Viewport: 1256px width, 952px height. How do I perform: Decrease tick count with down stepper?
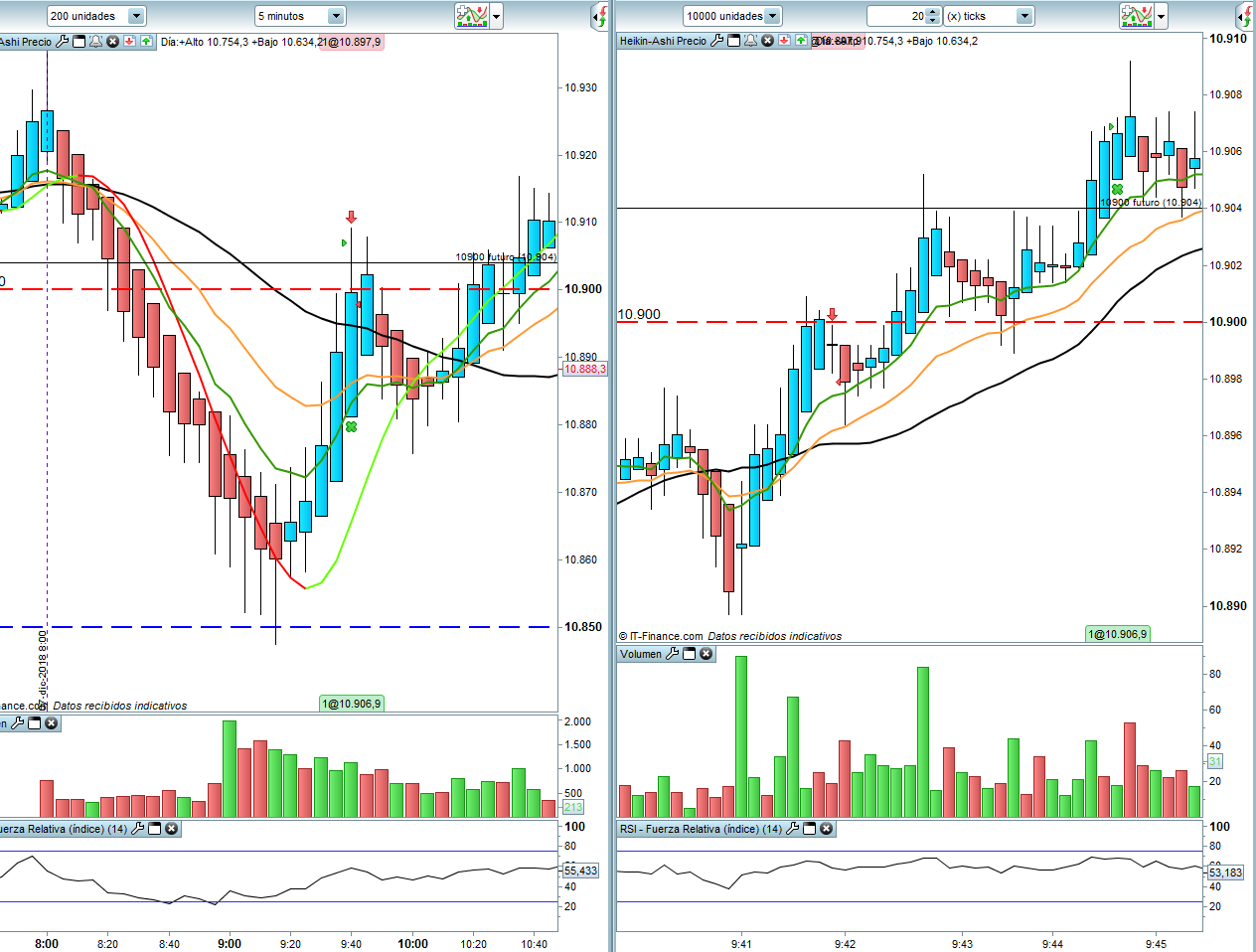932,21
